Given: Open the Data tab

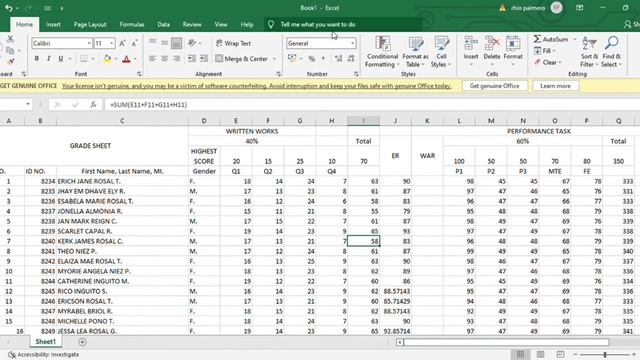Looking at the screenshot, I should [163, 24].
